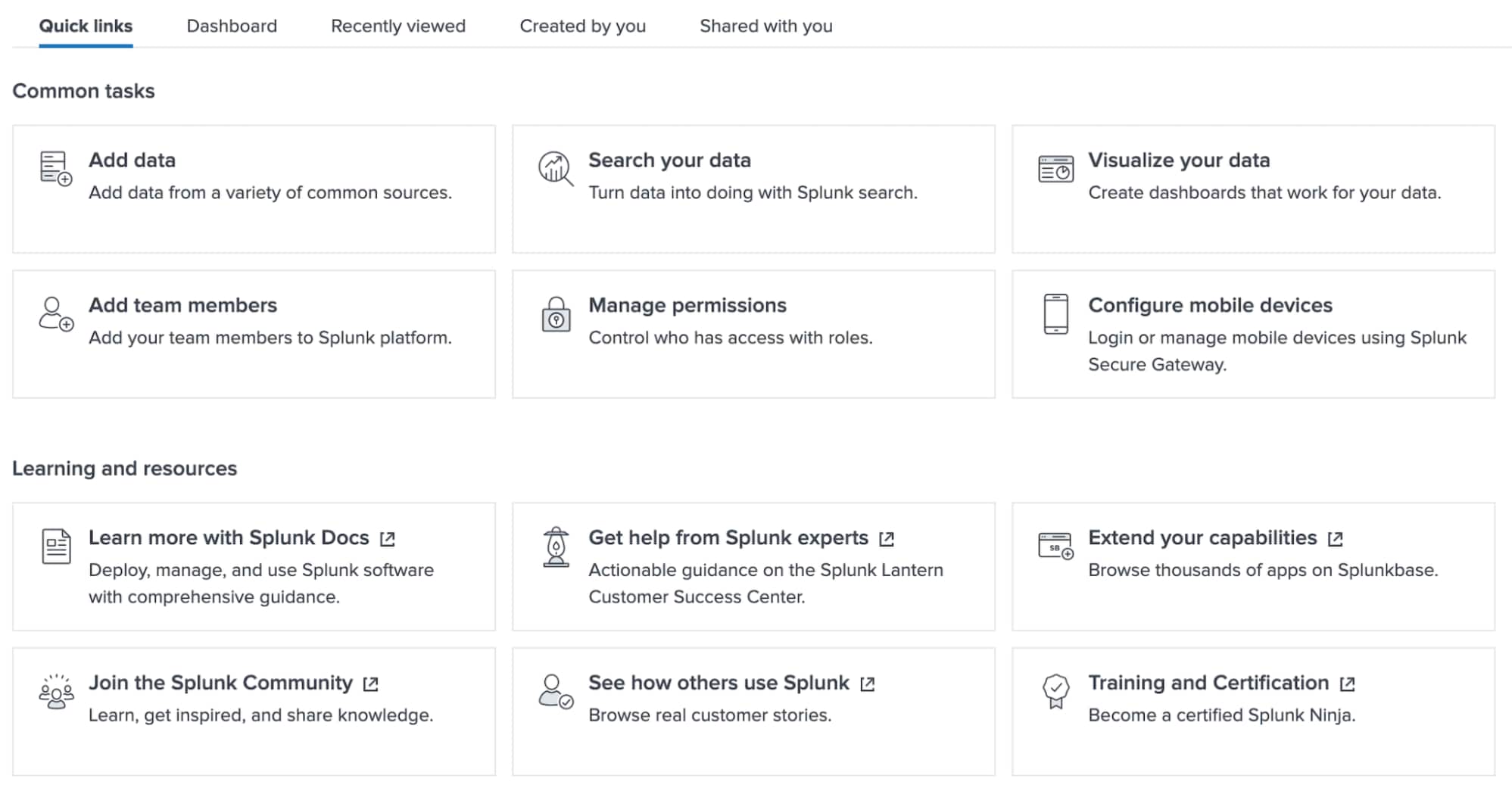Open Learn more with Splunk Docs link
This screenshot has height=788, width=1512.
(x=229, y=537)
